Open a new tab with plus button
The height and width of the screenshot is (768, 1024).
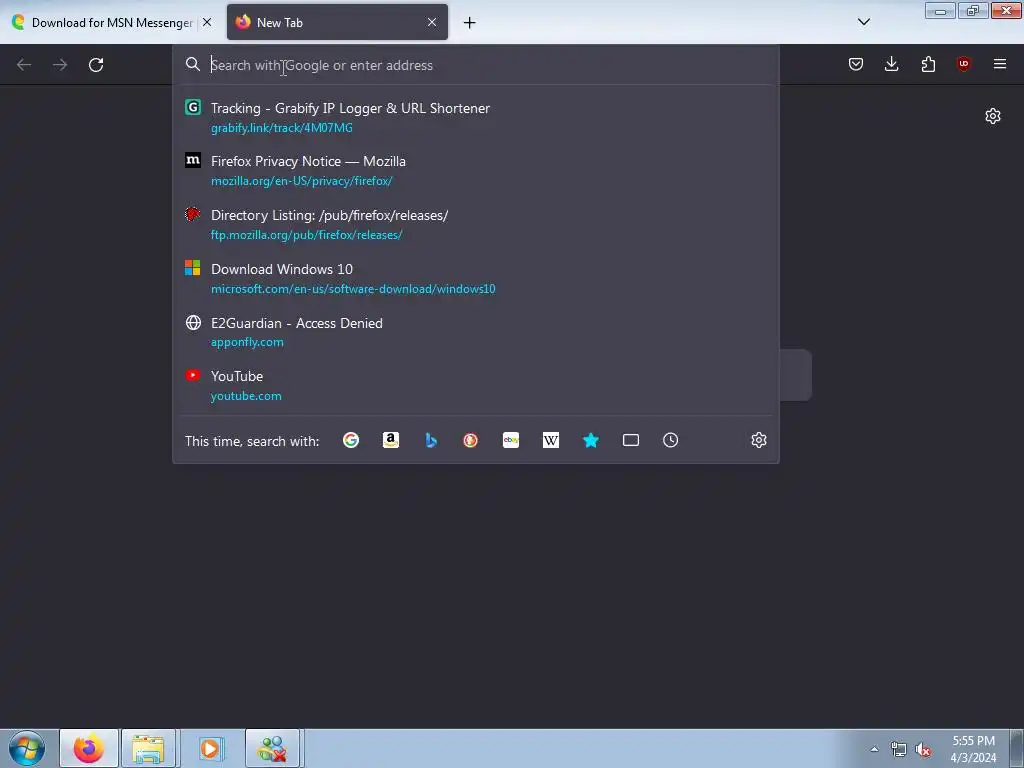pyautogui.click(x=470, y=23)
